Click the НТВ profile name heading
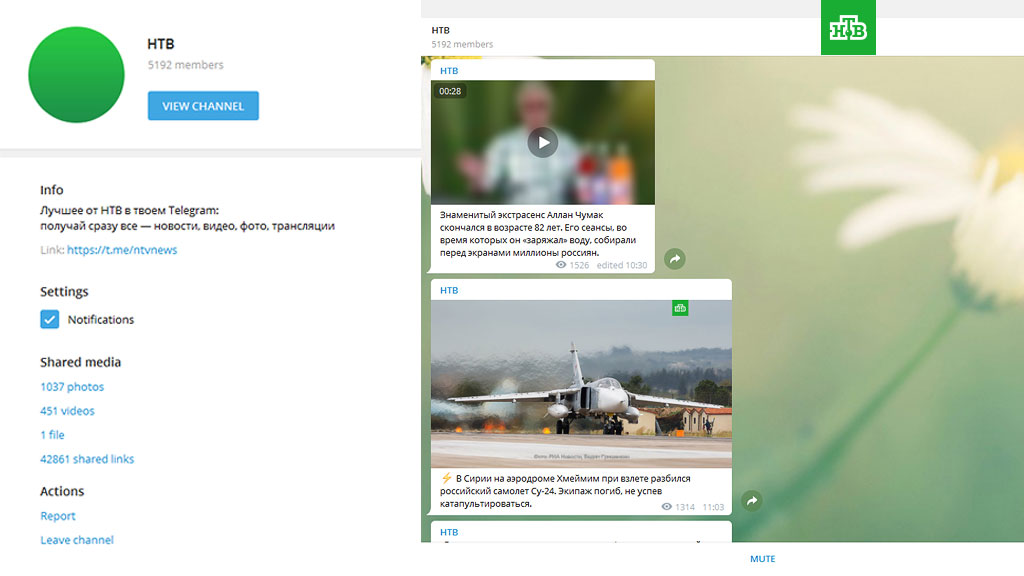1024x576 pixels. (161, 44)
